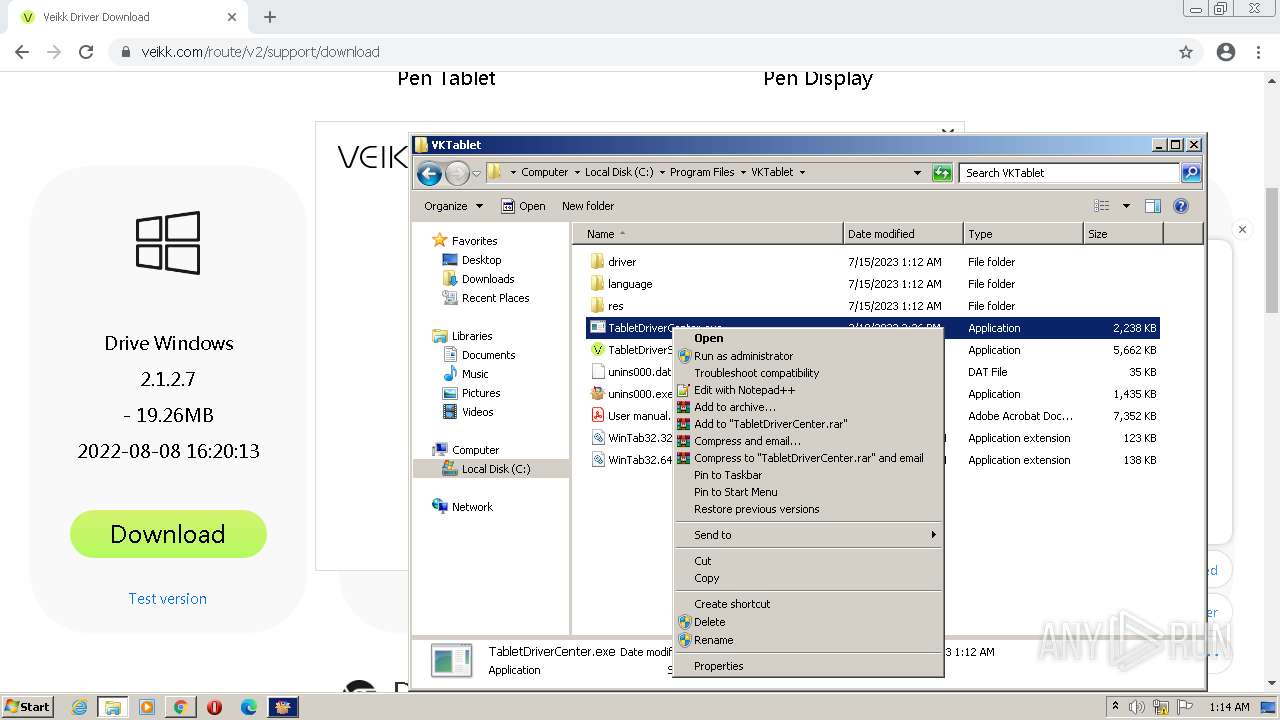
Task: Select Network in navigation pane
Action: (x=462, y=507)
